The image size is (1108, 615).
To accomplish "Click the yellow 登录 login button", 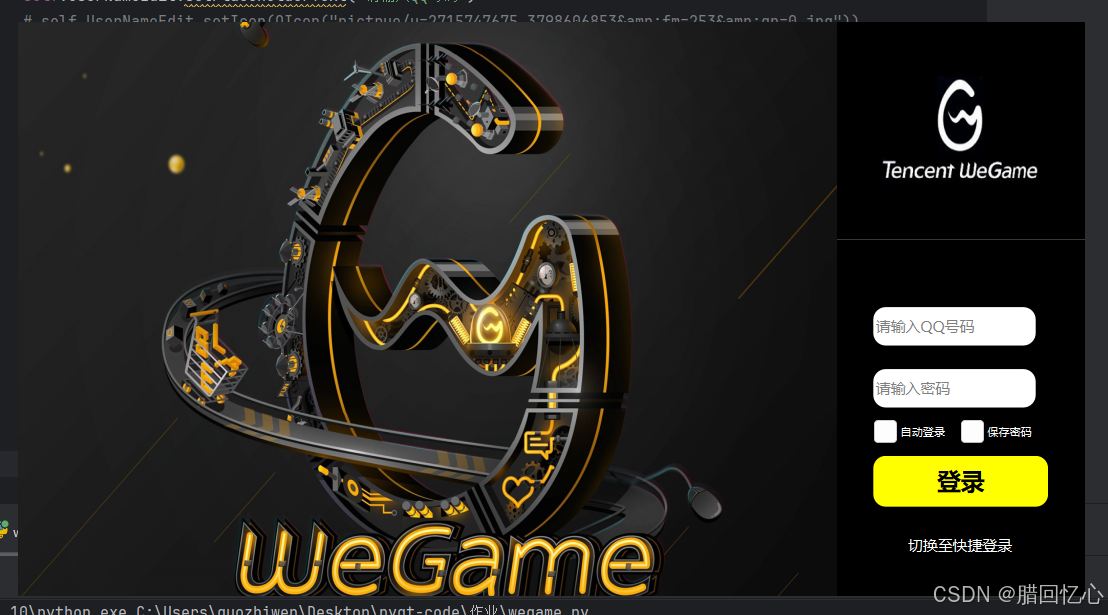I will (960, 481).
